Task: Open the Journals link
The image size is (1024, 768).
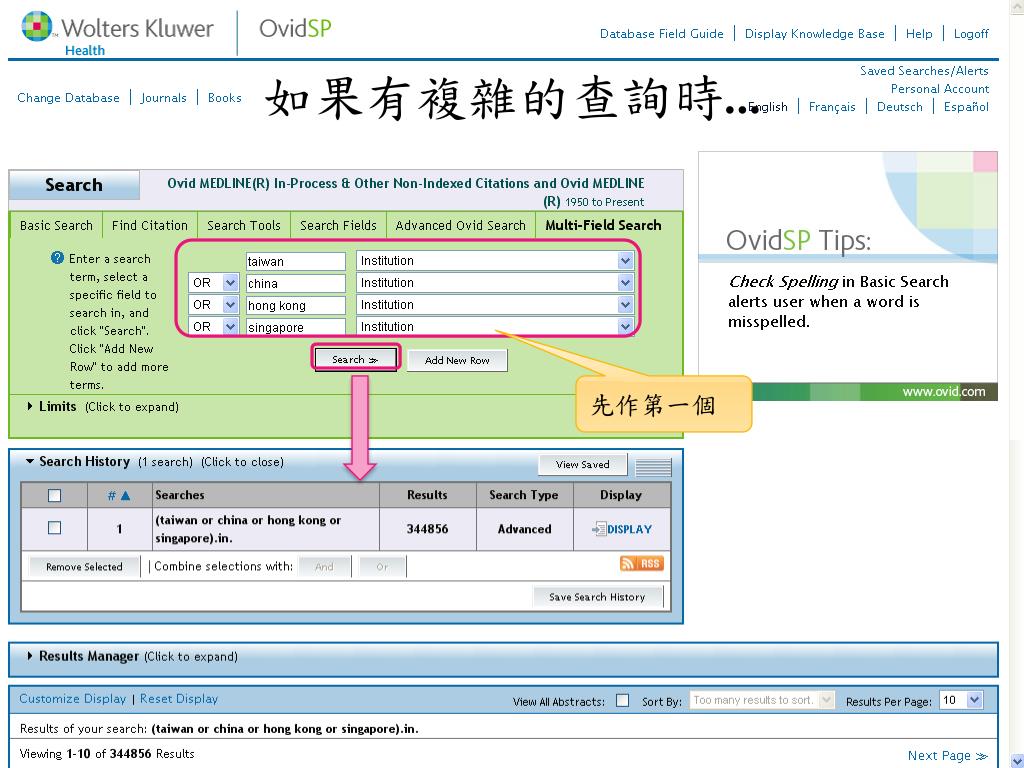Action: tap(163, 98)
